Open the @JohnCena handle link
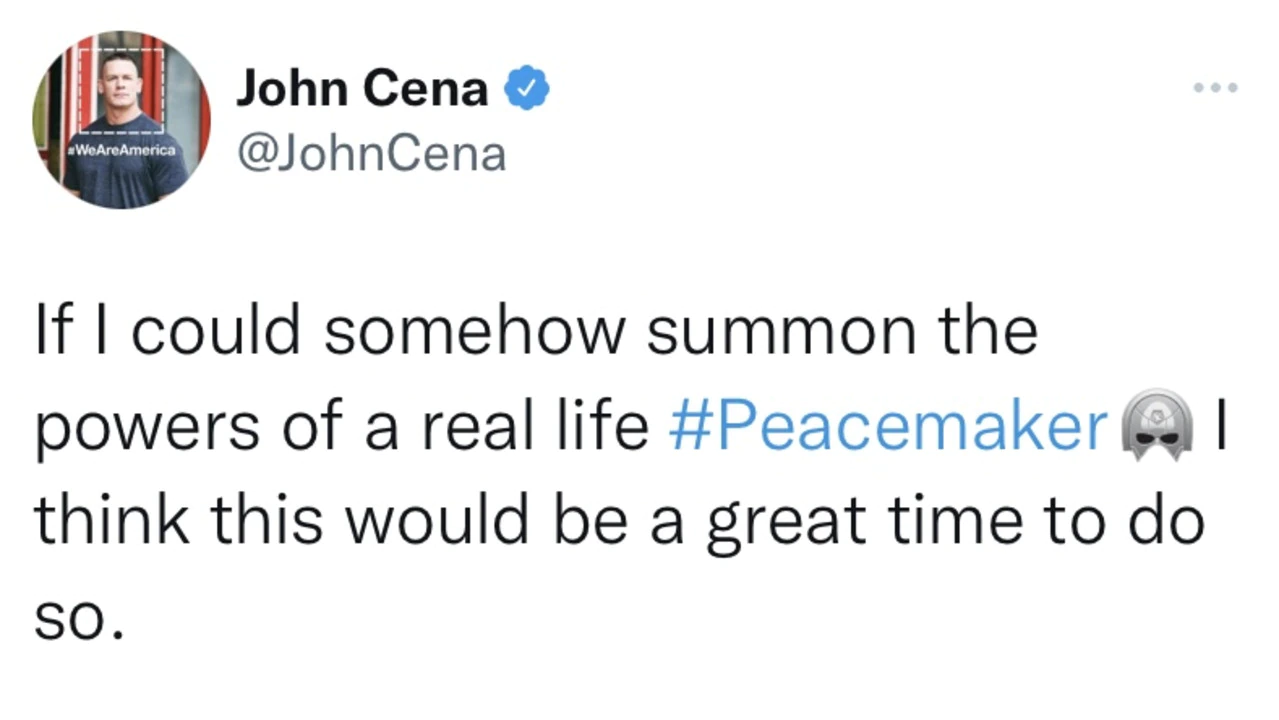This screenshot has width=1279, height=720. 371,153
